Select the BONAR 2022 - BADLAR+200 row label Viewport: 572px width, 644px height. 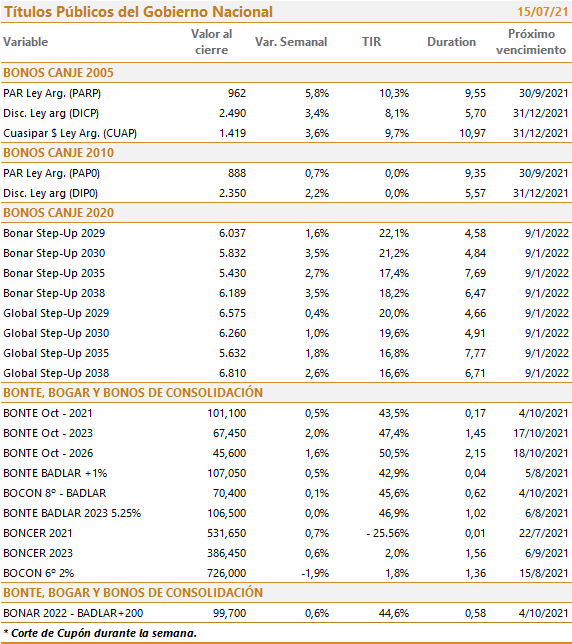[x=73, y=613]
